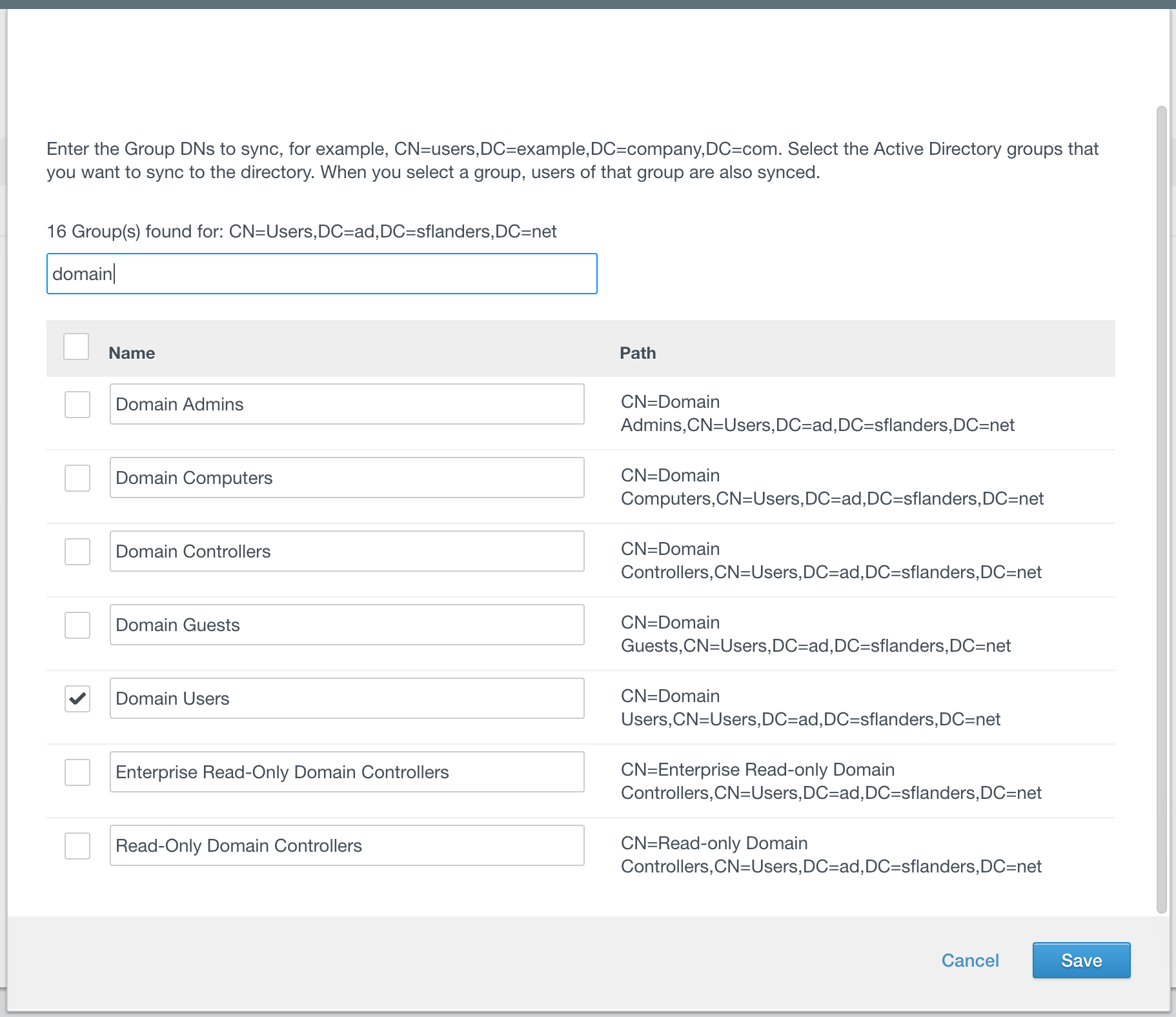Select the Domain Computers group checkbox
The height and width of the screenshot is (1017, 1176).
[x=77, y=478]
